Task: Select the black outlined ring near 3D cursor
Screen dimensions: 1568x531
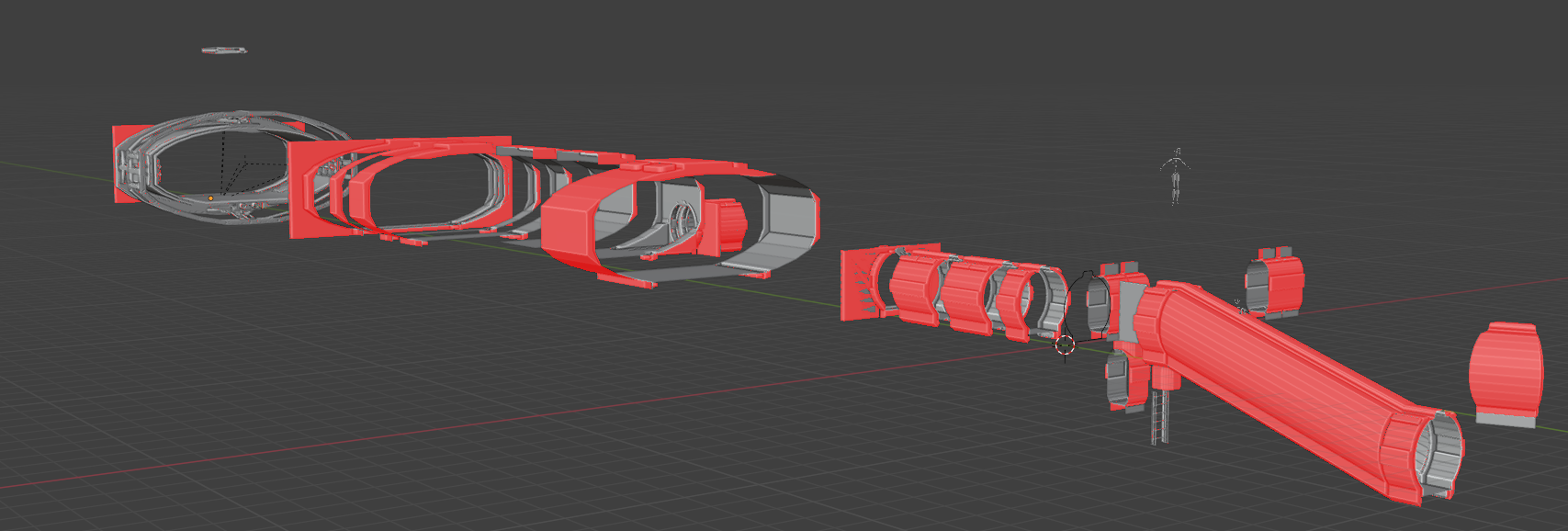Action: tap(1087, 305)
